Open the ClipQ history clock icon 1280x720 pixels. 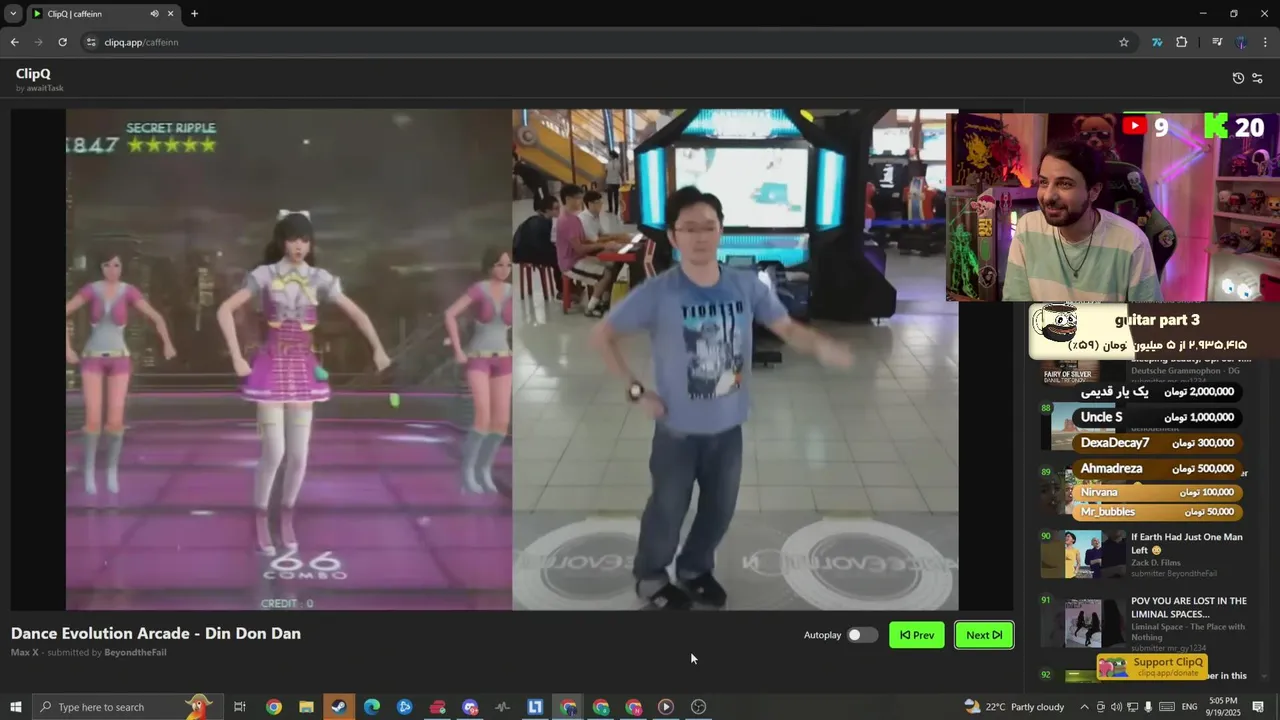pos(1238,78)
